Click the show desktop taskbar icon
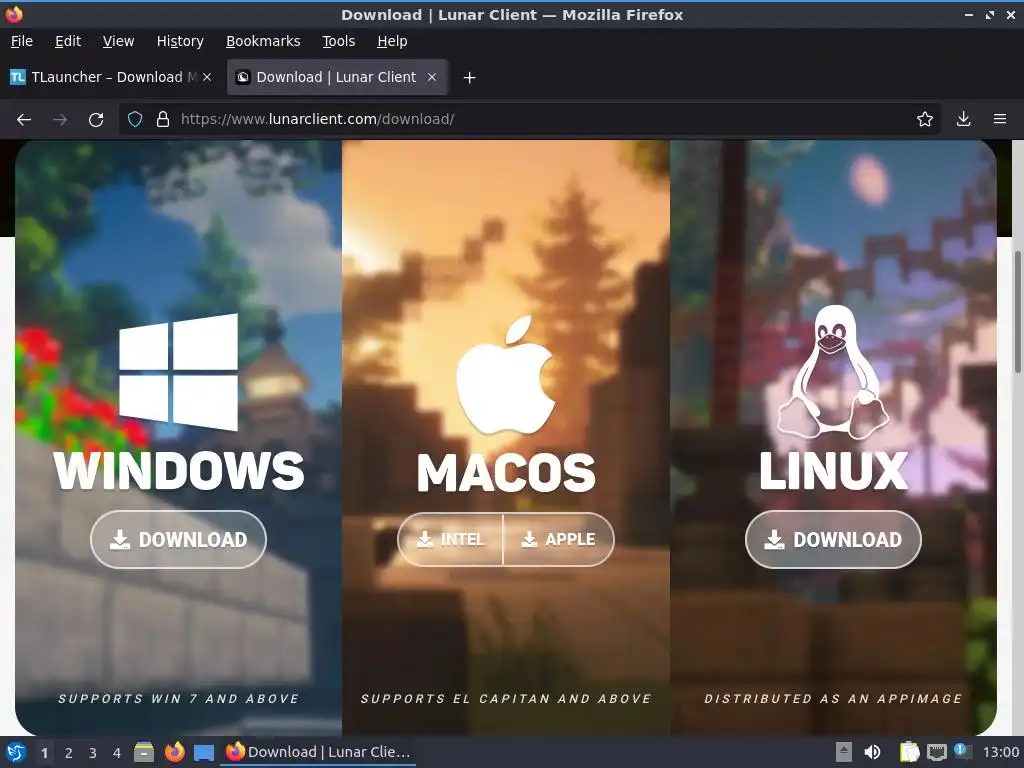The height and width of the screenshot is (768, 1024). [204, 753]
